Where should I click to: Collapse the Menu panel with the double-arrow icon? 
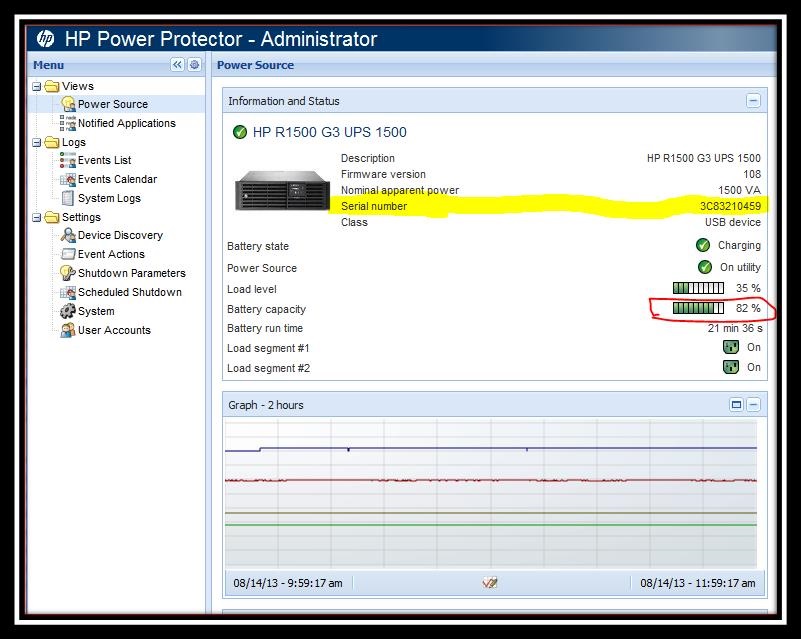tap(177, 65)
